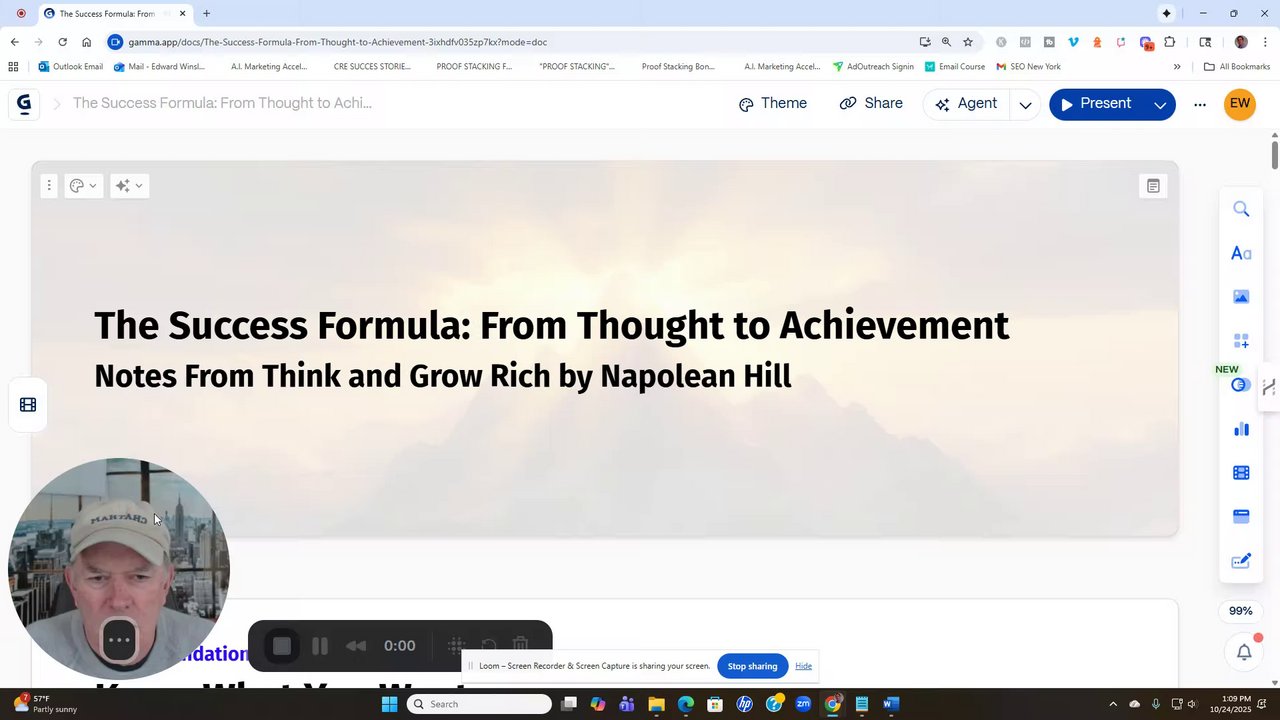
Task: Click the Theme button
Action: (x=772, y=104)
